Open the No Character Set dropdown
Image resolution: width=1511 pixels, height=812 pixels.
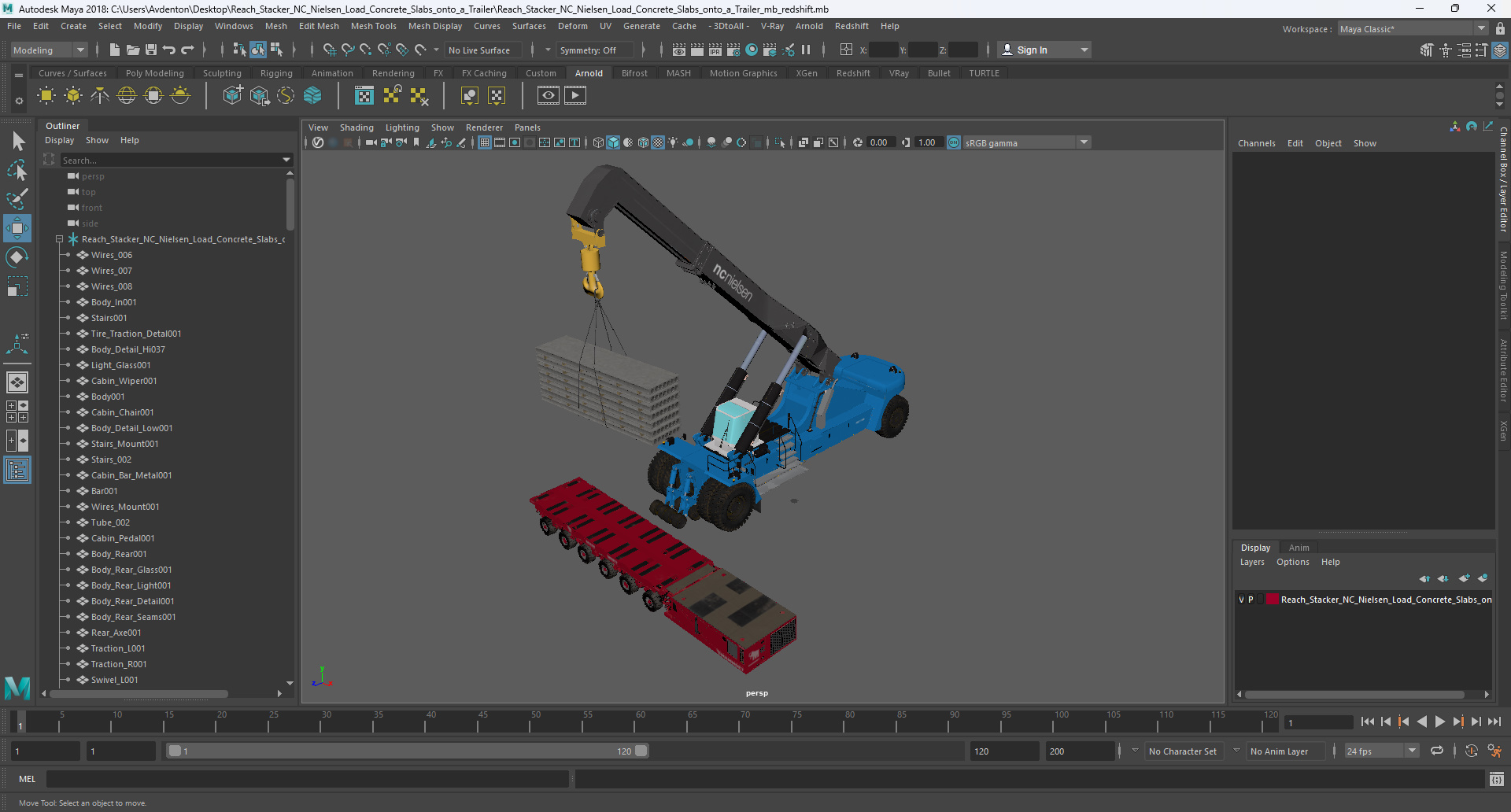tap(1135, 751)
